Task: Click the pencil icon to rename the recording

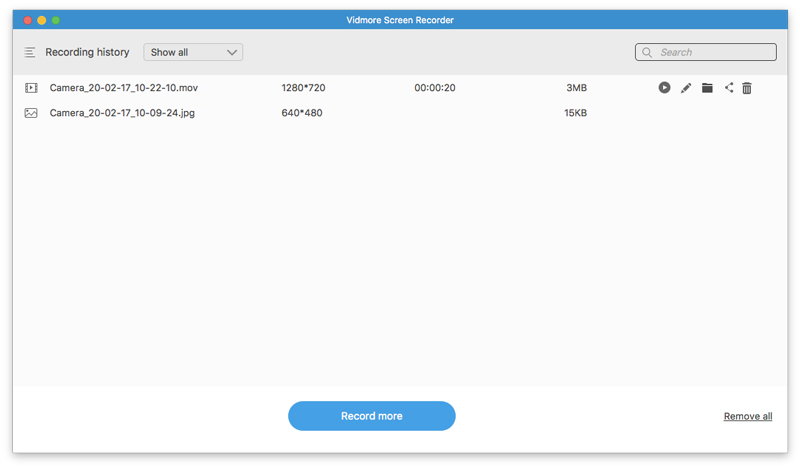Action: [686, 88]
